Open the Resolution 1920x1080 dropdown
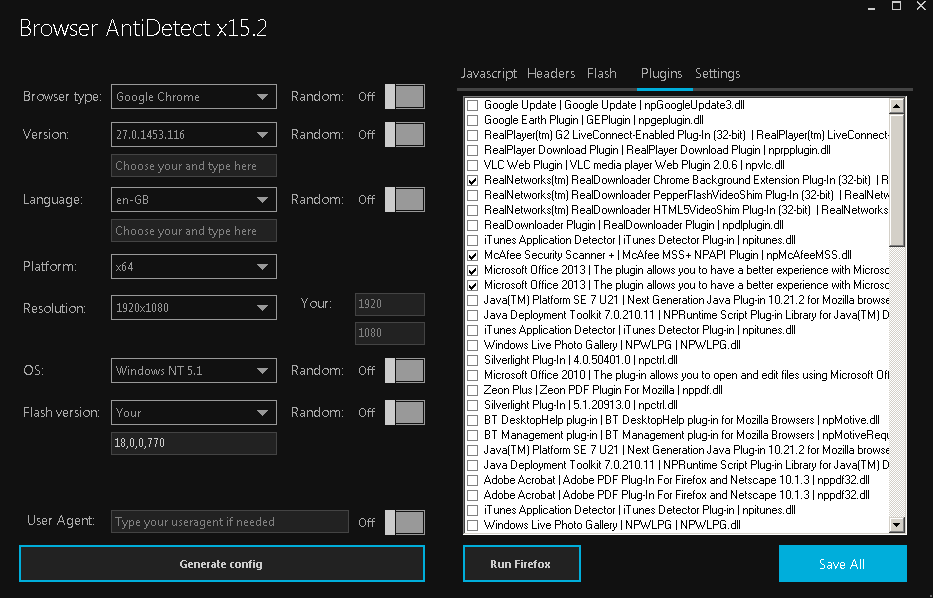 click(x=194, y=308)
